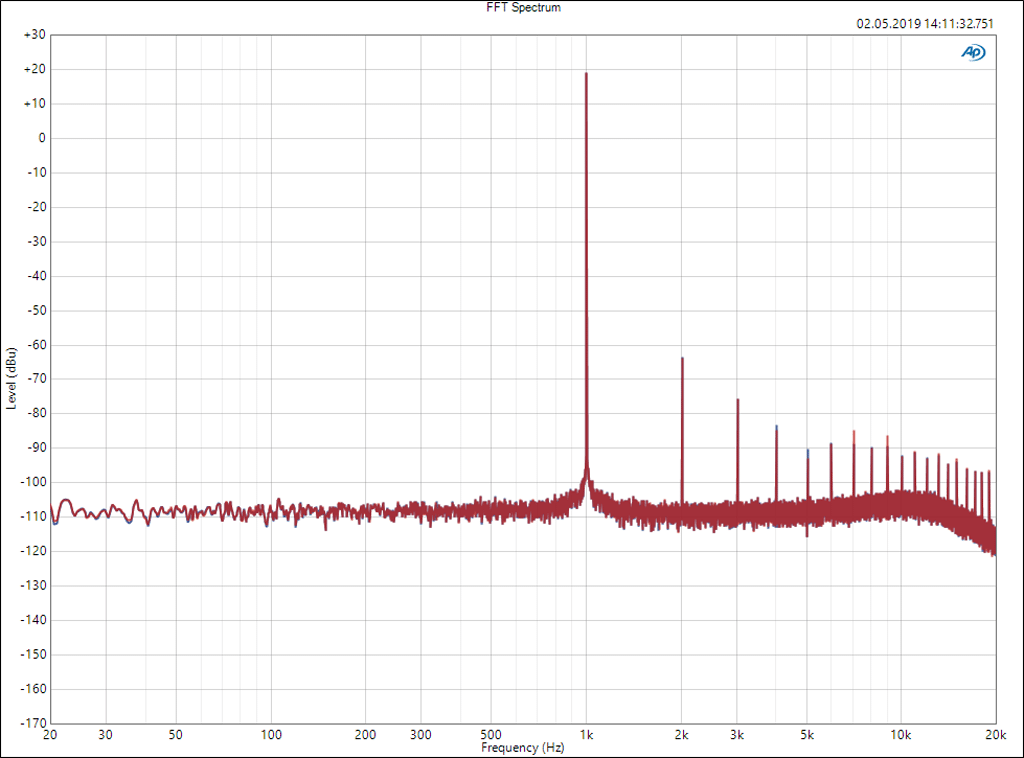The height and width of the screenshot is (758, 1024).
Task: Select the 100 Hz frequency tick label
Action: point(271,735)
